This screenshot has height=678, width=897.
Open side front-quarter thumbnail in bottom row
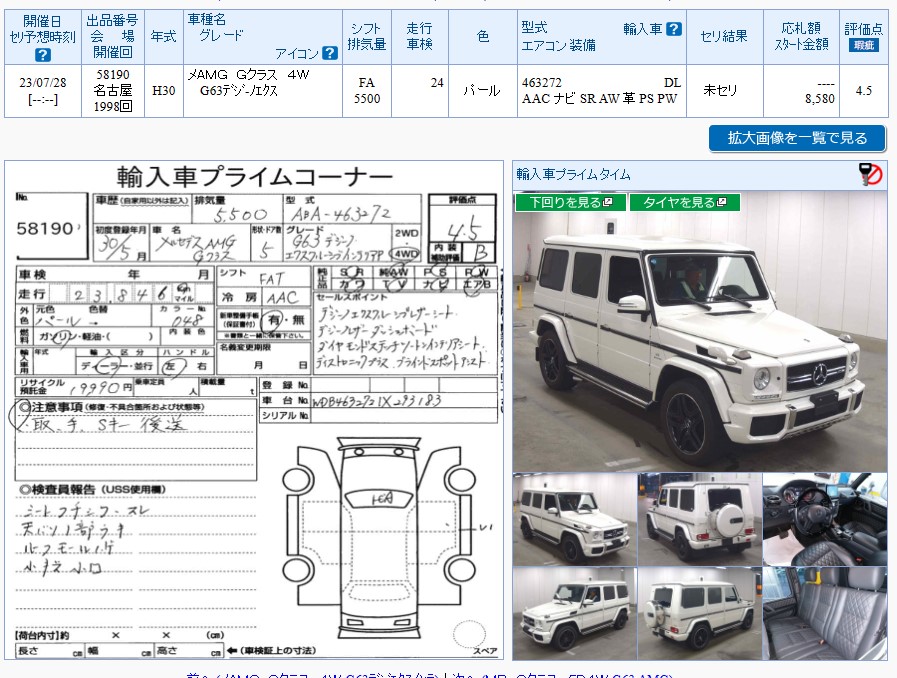coord(575,613)
